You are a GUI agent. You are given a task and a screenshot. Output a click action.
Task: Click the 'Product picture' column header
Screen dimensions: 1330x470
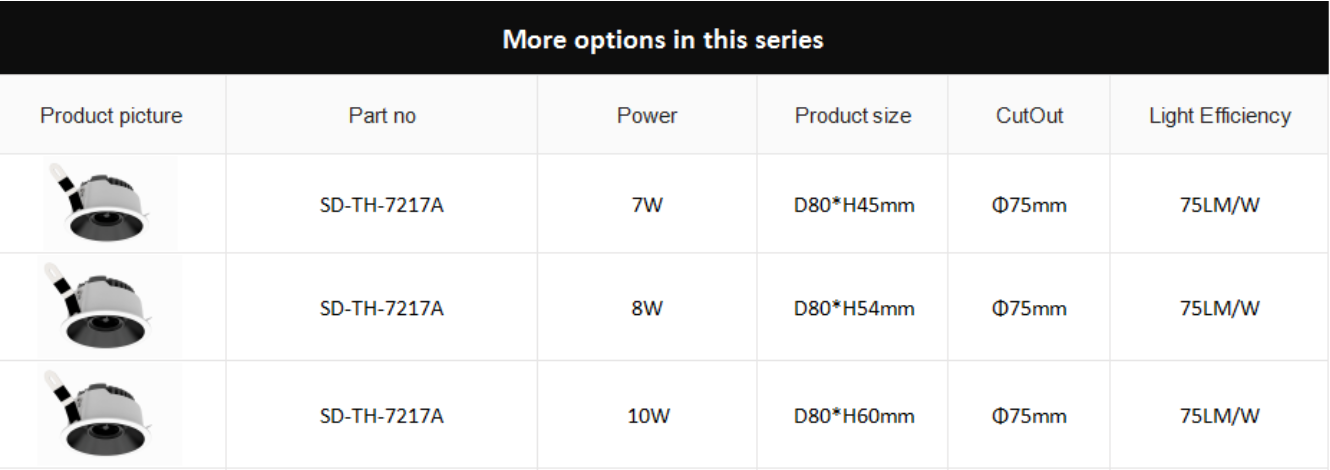(x=111, y=116)
